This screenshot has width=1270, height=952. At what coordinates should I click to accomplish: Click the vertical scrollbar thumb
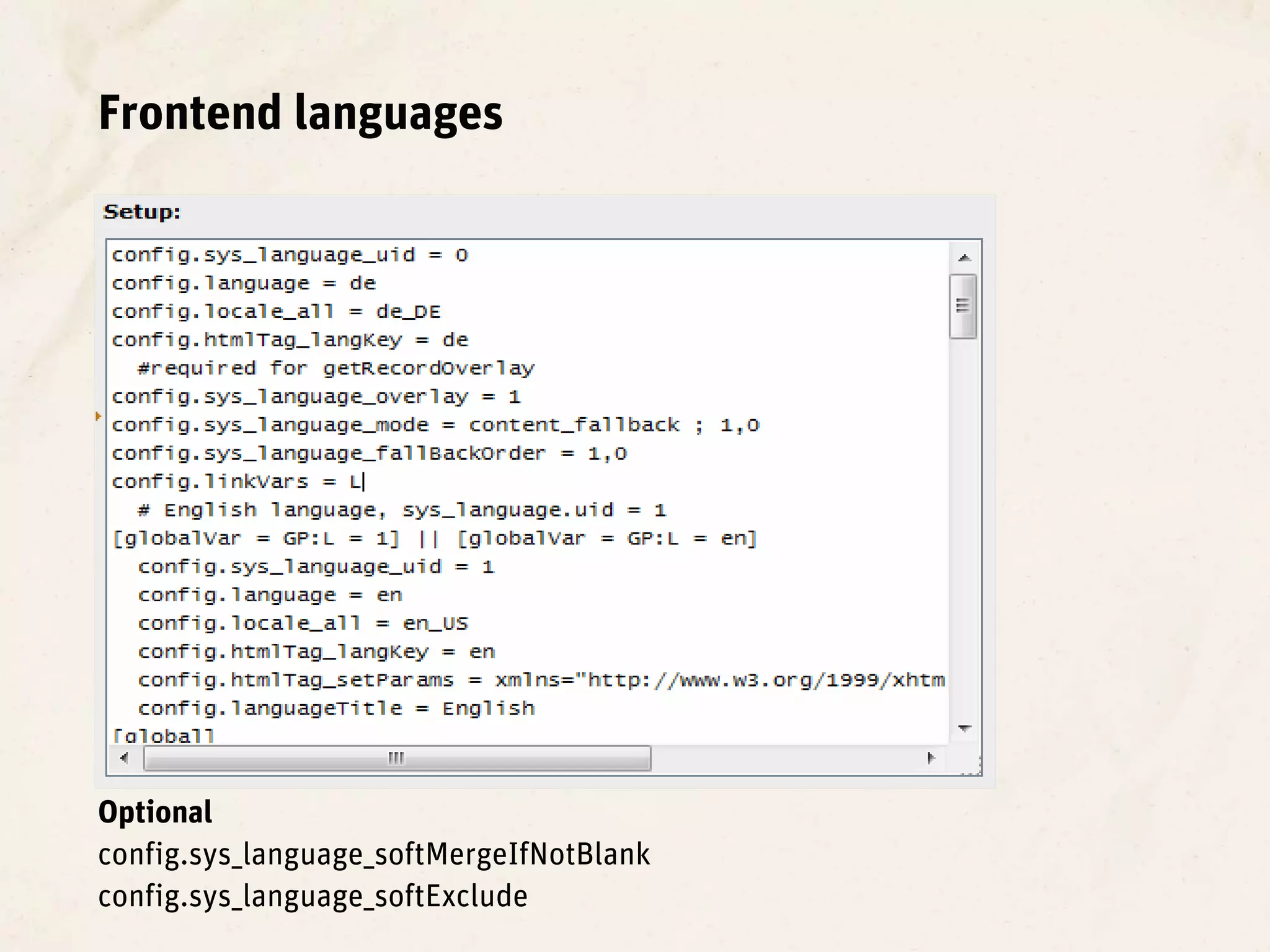[x=963, y=306]
